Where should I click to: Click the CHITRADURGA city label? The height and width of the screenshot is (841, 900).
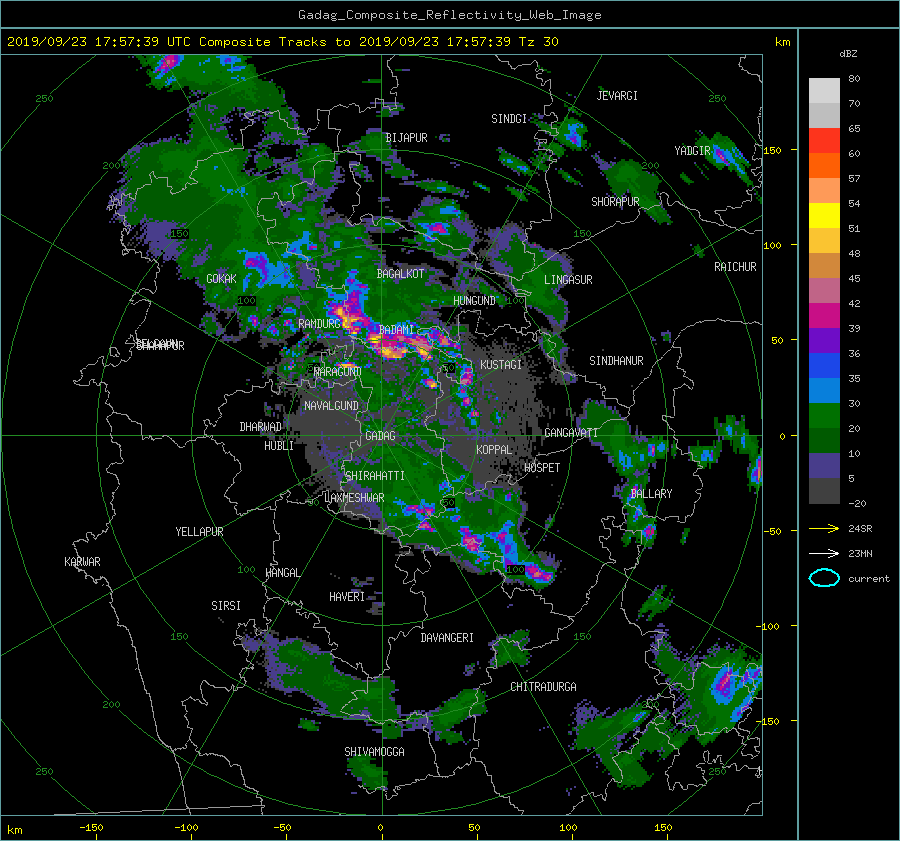click(543, 687)
